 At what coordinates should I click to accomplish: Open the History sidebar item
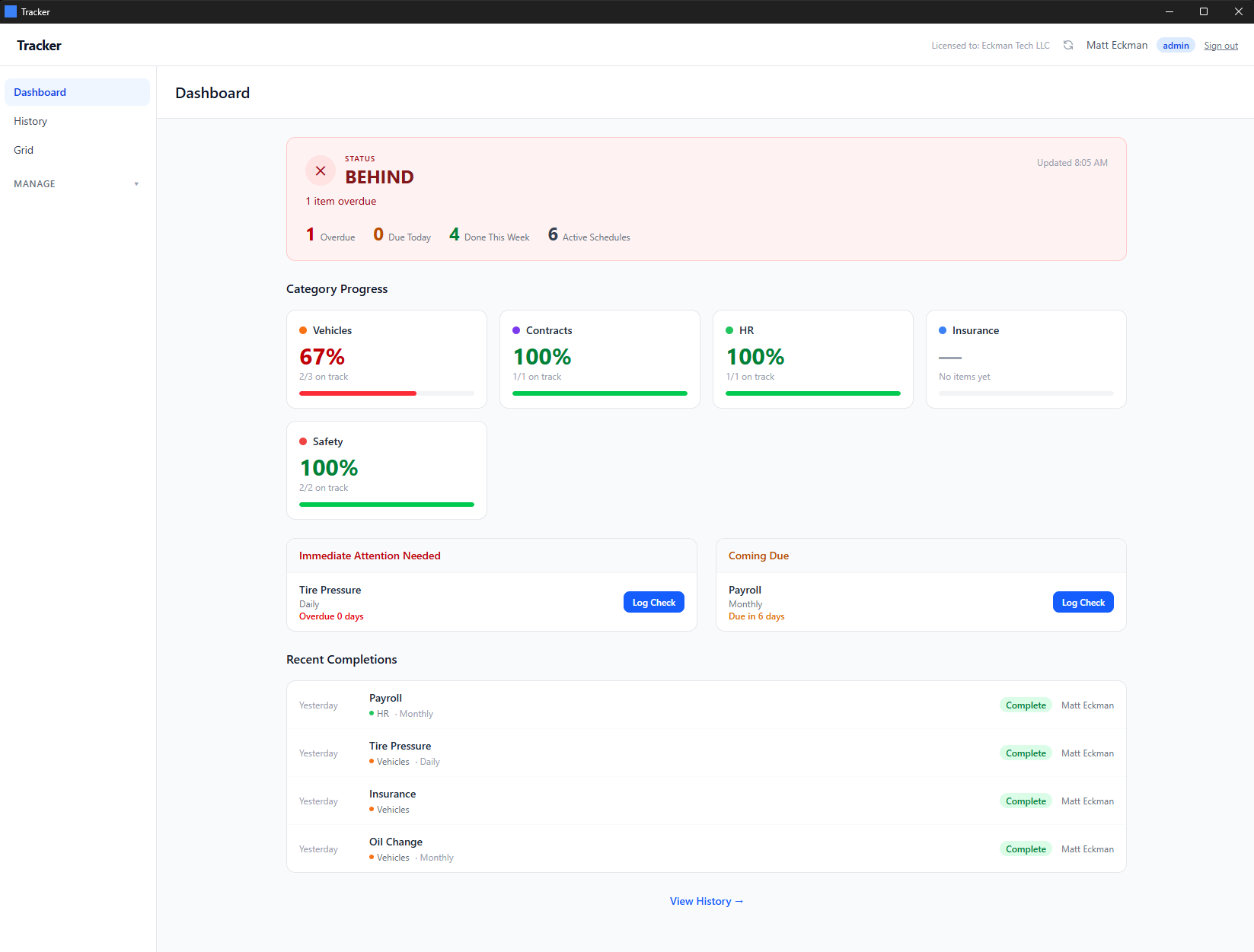pos(77,121)
